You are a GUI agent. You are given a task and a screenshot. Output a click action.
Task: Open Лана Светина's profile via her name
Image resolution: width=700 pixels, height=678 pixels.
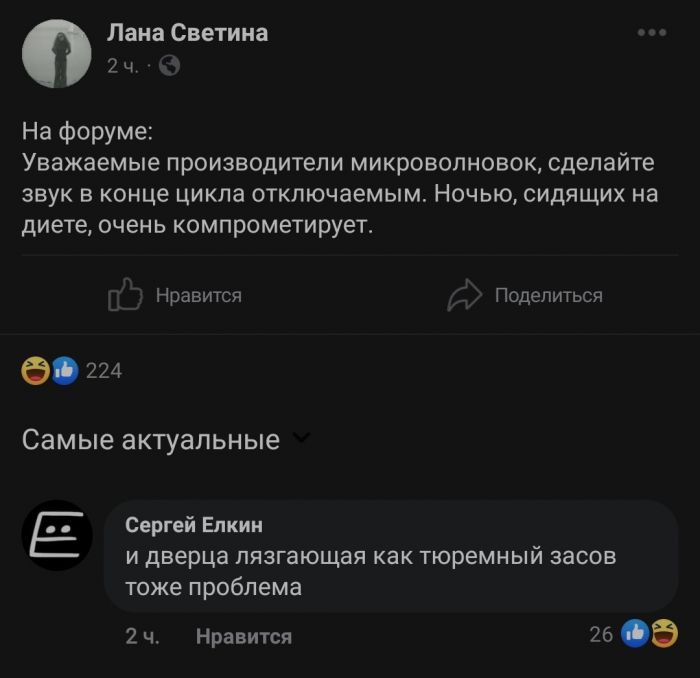(187, 33)
